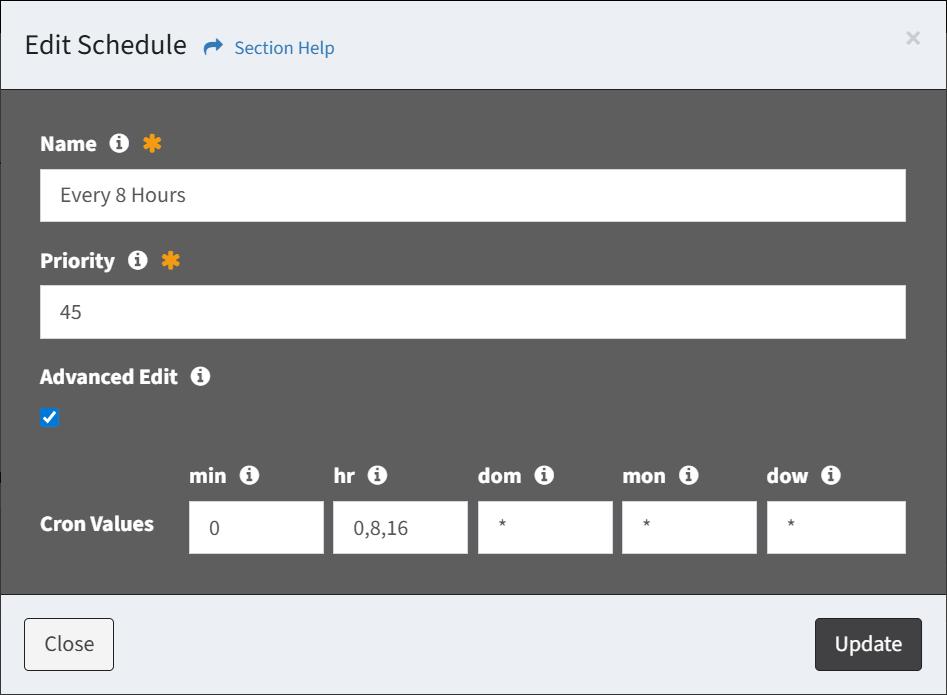The image size is (947, 695).
Task: Click into the Priority field
Action: 472,312
